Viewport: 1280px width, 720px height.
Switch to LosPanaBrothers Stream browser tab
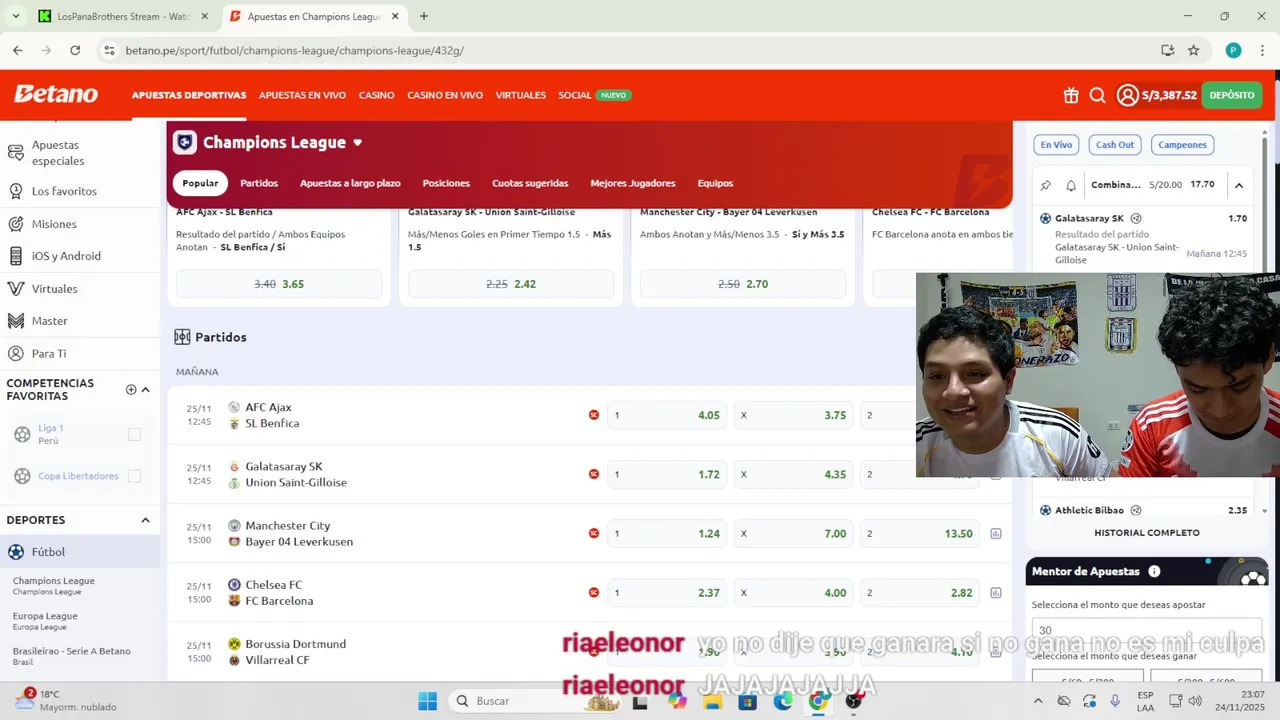[122, 16]
